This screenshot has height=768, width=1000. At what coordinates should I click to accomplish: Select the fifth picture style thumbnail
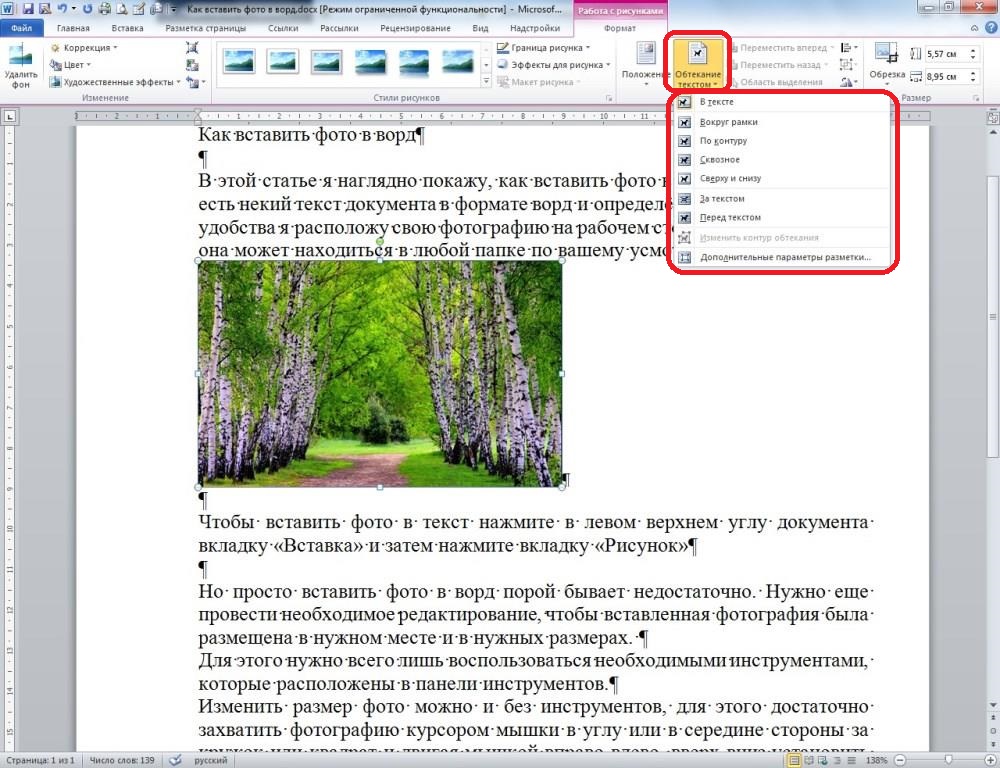pyautogui.click(x=414, y=63)
